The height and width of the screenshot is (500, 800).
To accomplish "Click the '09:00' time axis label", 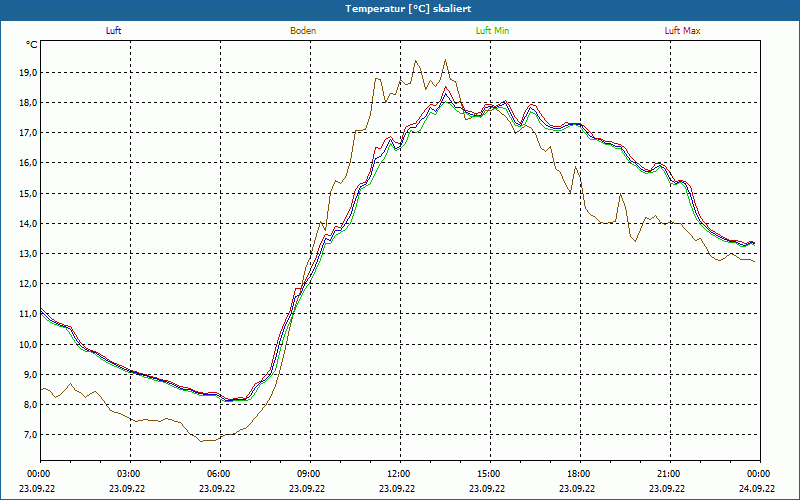I will click(x=310, y=473).
